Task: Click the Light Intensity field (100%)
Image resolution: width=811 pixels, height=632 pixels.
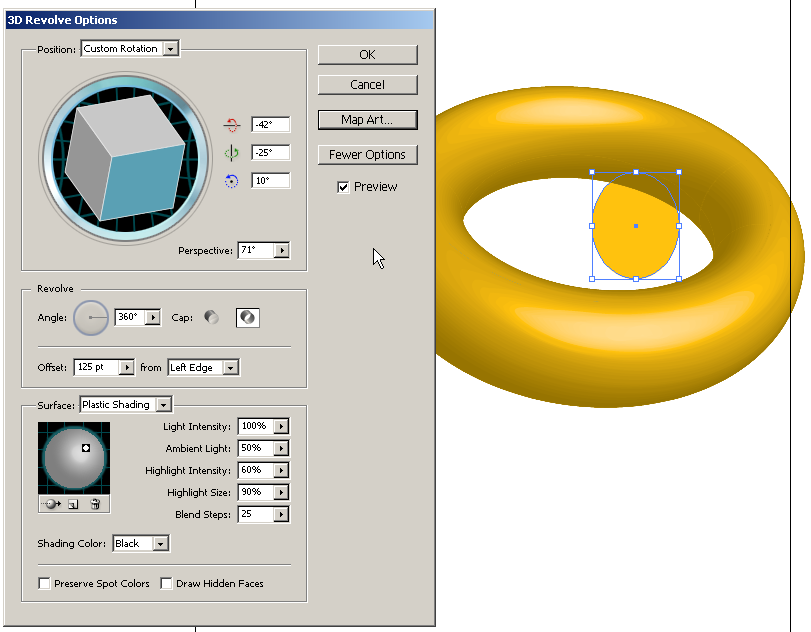Action: pos(256,426)
